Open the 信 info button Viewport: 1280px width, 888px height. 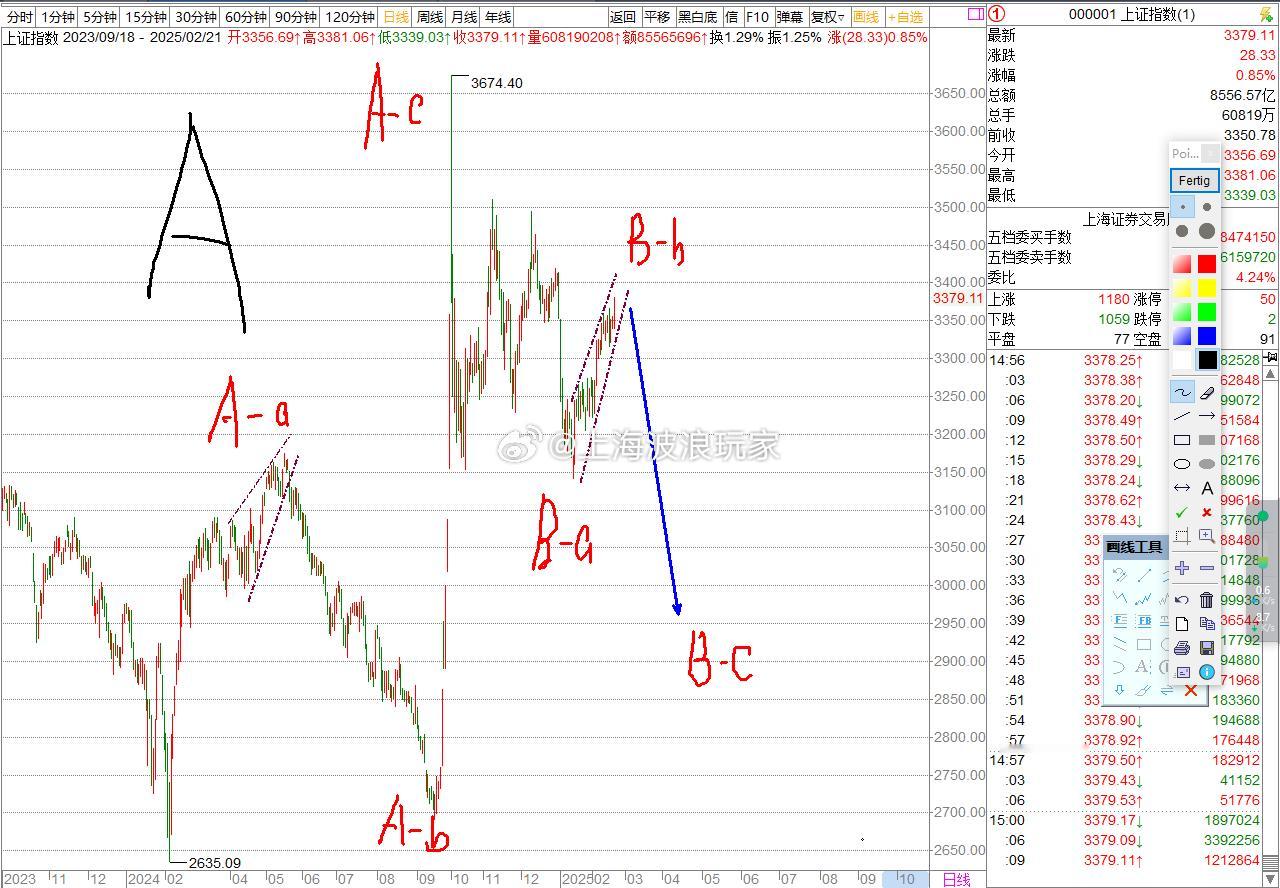[x=731, y=17]
